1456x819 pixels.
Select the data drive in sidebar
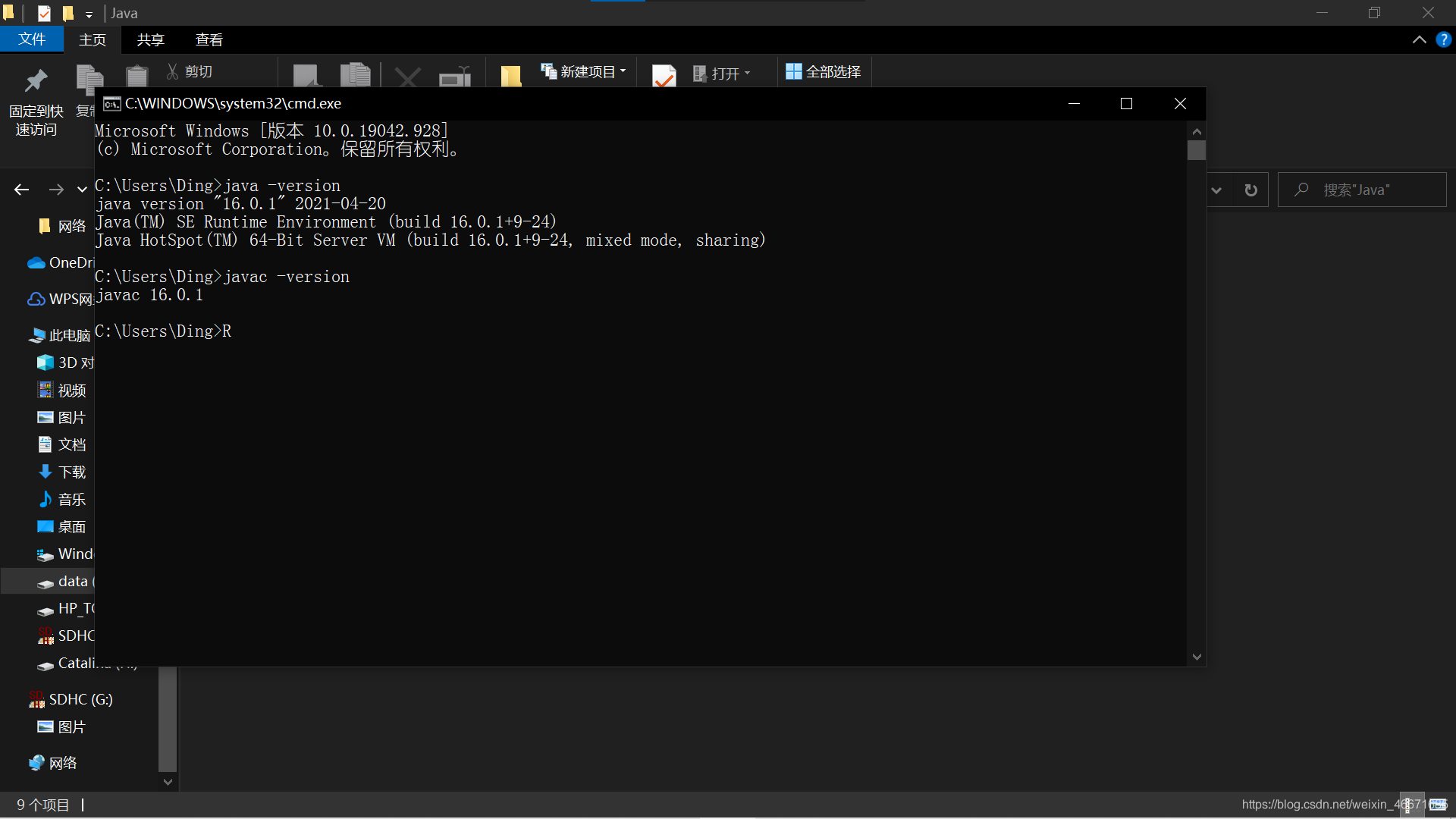65,582
